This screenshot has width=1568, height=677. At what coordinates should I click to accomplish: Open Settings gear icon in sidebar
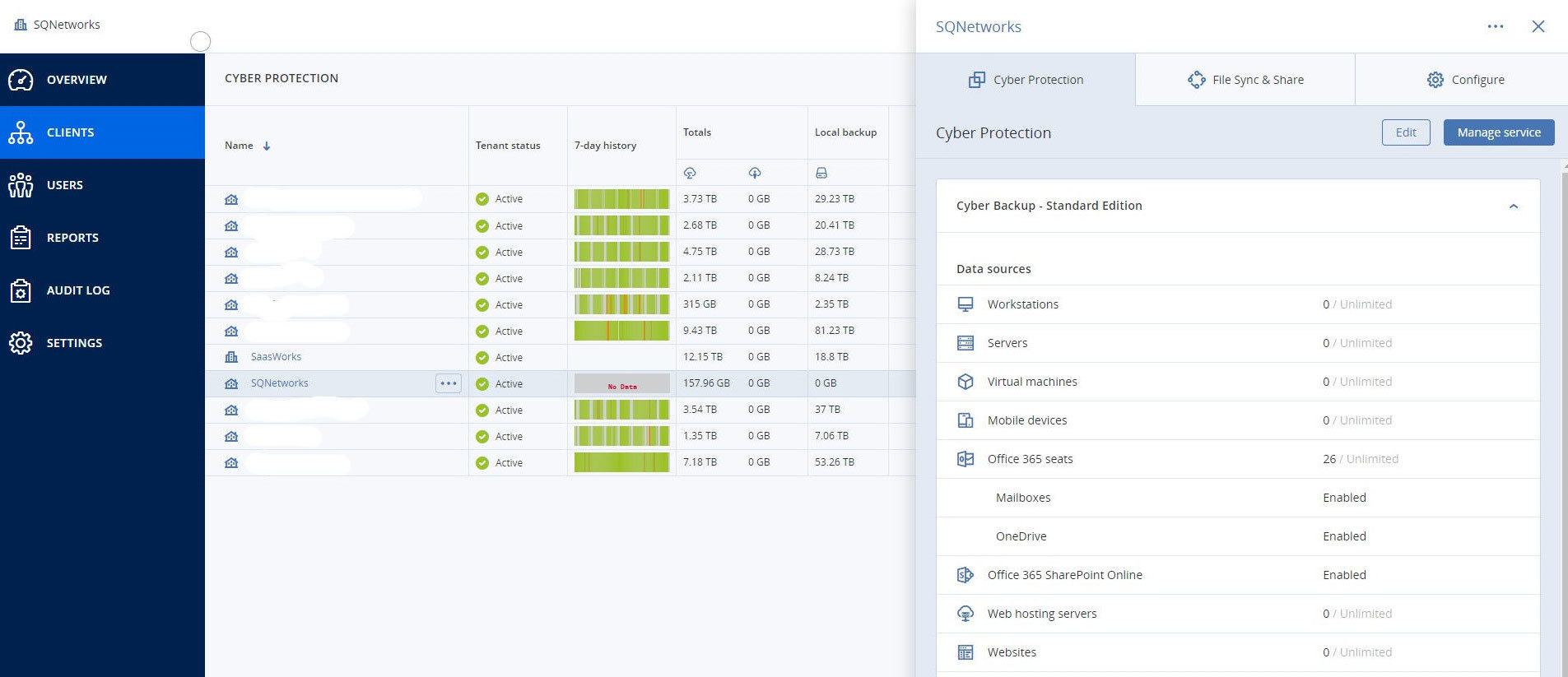pos(21,343)
